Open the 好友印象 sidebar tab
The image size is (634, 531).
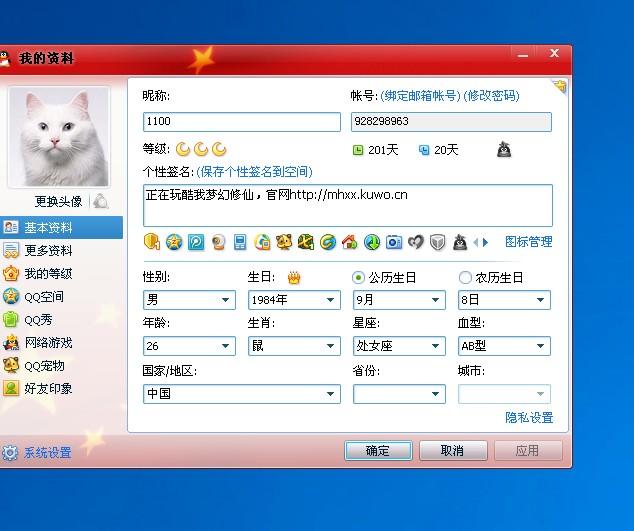tap(61, 388)
